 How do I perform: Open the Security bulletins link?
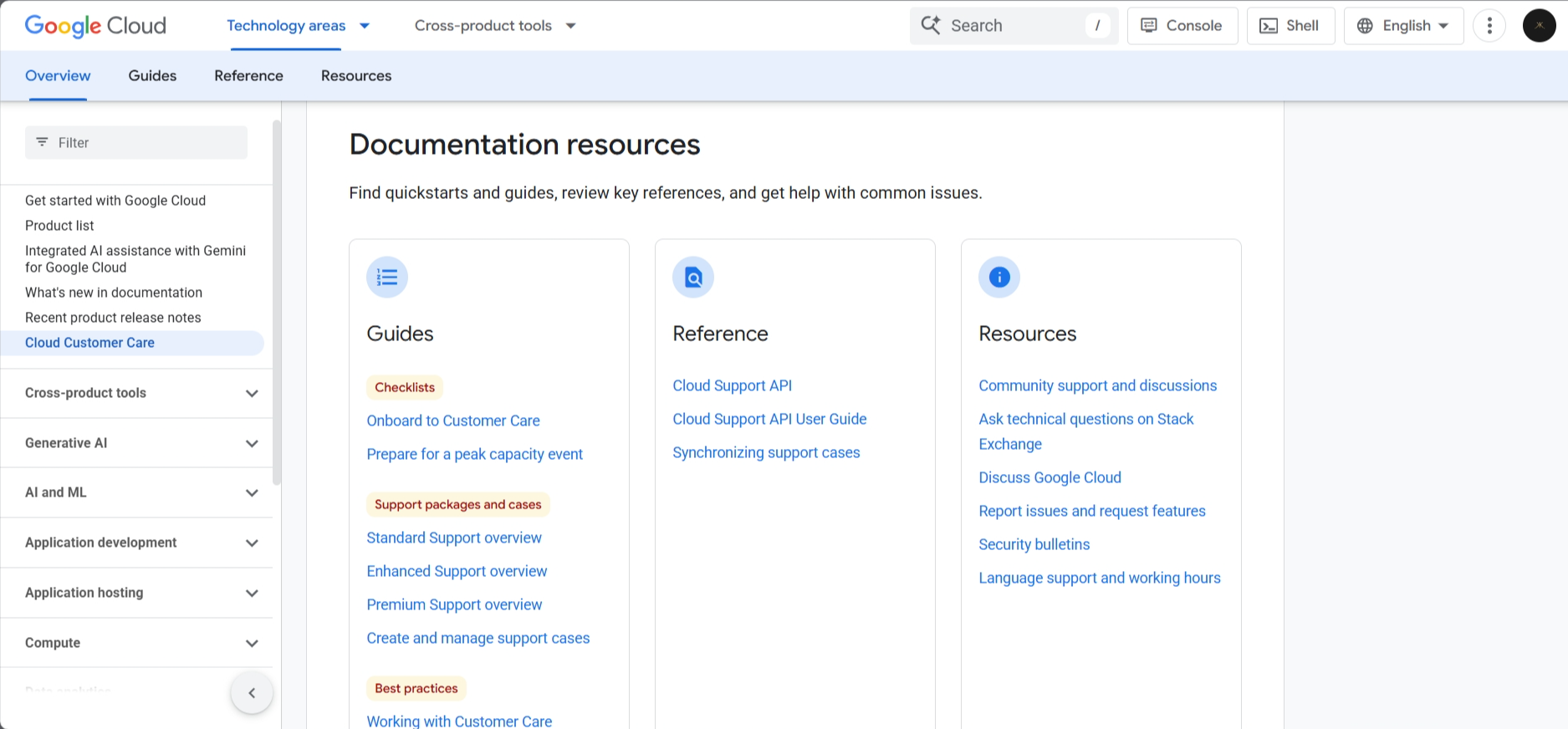[x=1034, y=544]
